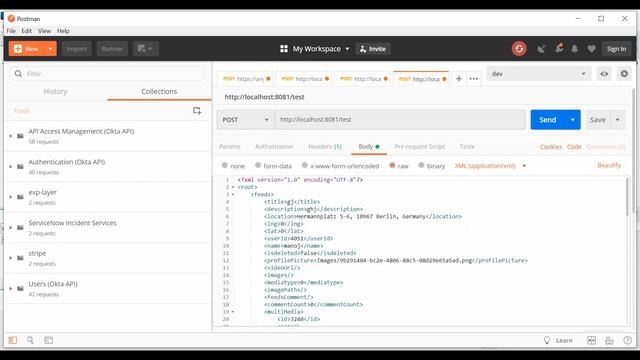
Task: Switch to the Collections tab
Action: [x=159, y=91]
